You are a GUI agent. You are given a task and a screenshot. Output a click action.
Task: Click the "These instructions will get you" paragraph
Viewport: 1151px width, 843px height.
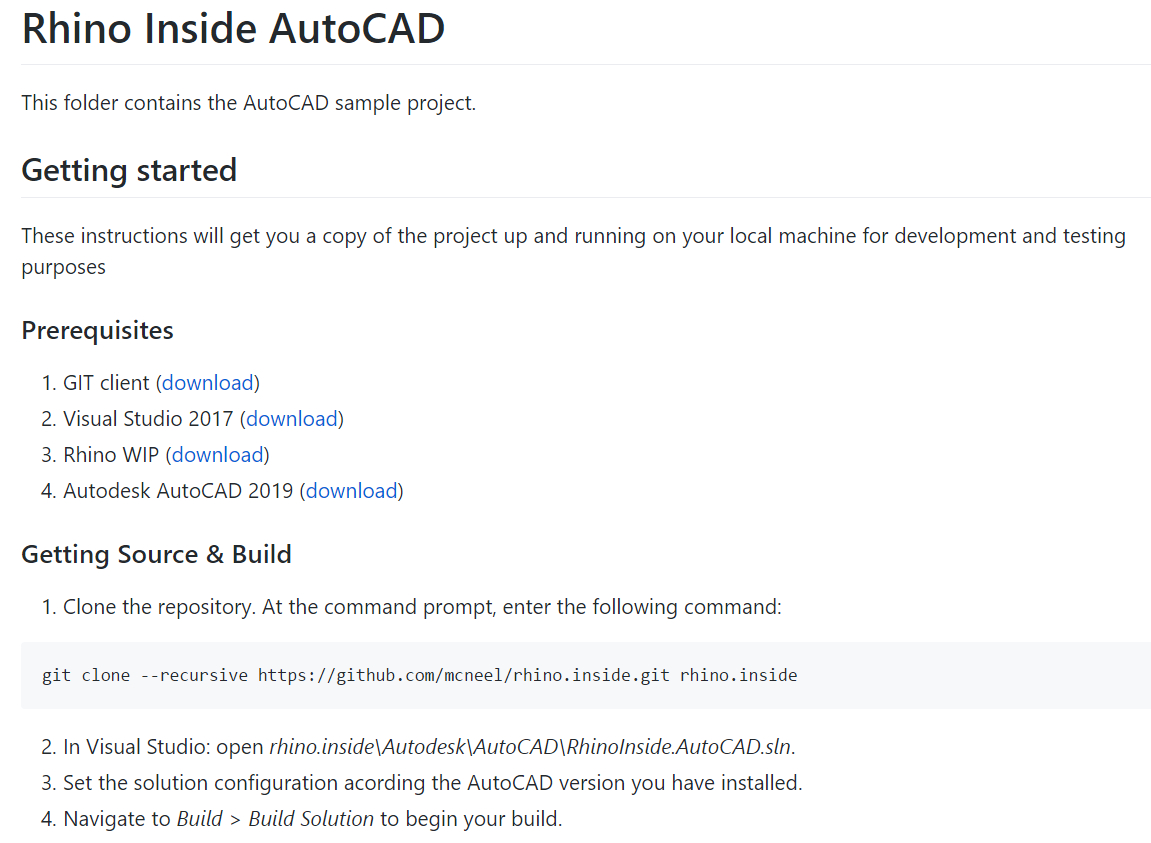[573, 236]
